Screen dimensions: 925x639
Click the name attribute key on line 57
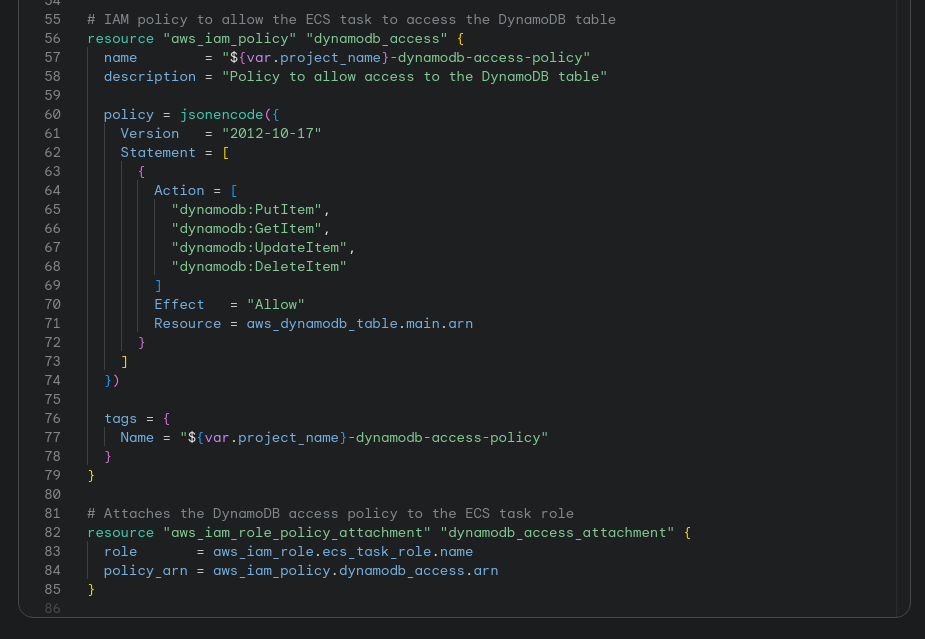point(120,57)
